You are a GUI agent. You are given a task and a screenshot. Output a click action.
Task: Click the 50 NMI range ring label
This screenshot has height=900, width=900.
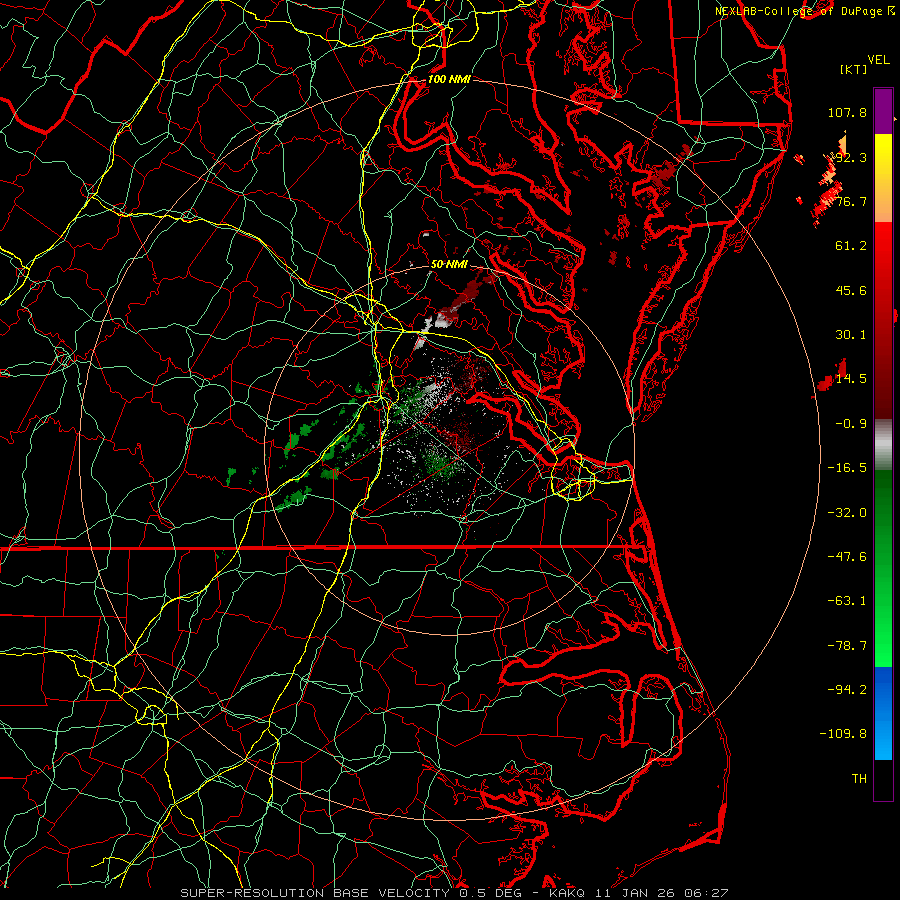coord(449,264)
